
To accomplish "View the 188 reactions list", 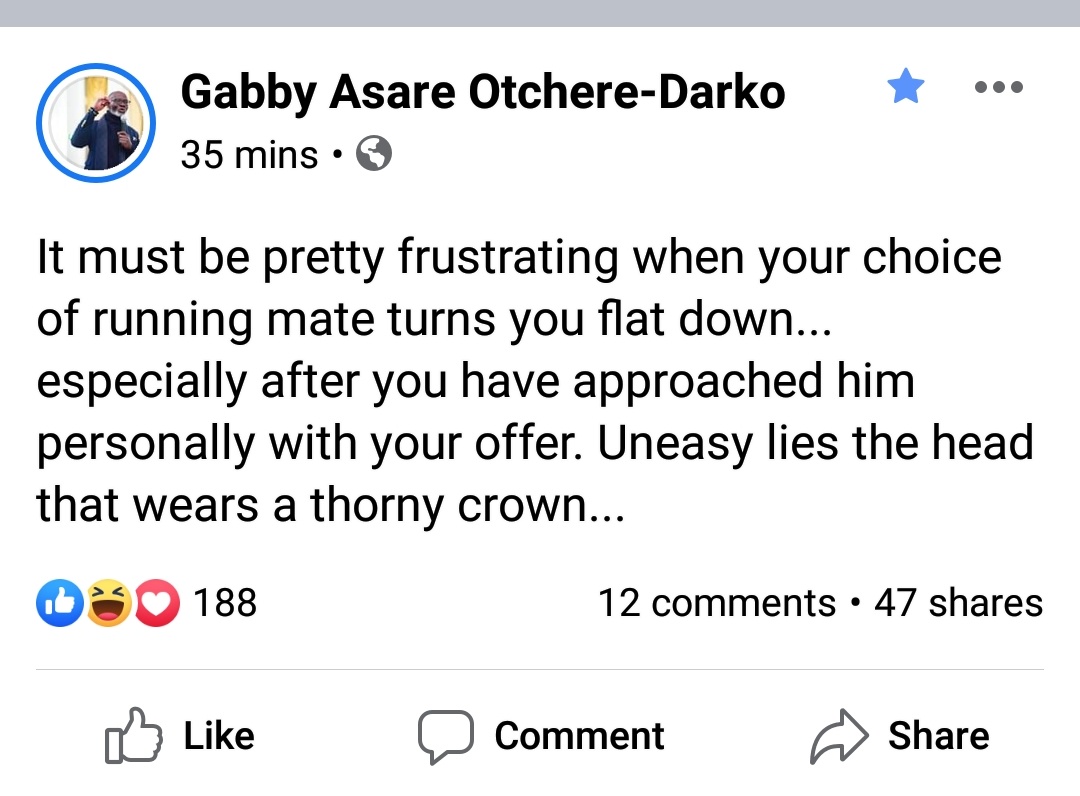I will click(225, 603).
